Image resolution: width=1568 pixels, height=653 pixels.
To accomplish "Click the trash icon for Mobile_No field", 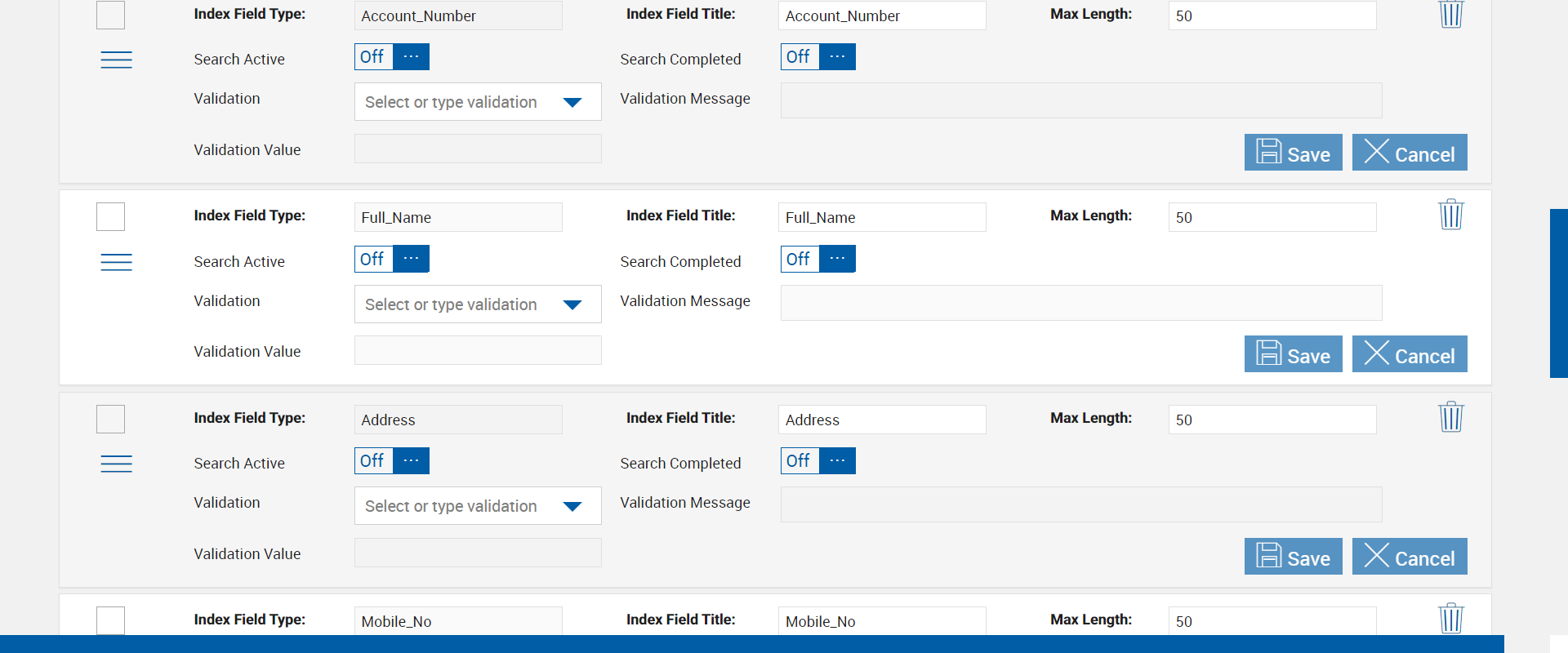I will pyautogui.click(x=1450, y=618).
